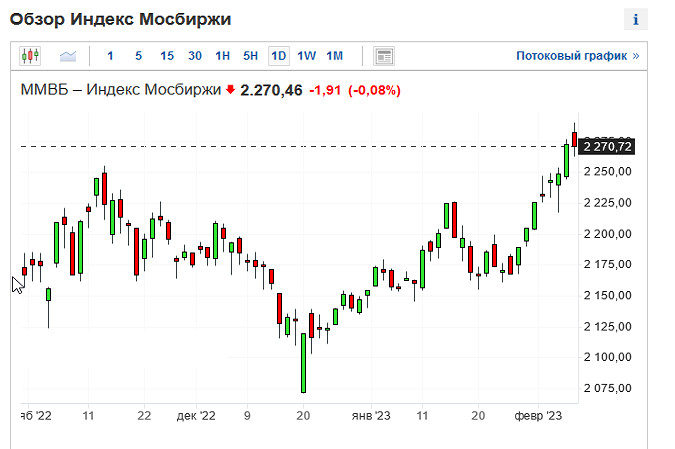The image size is (675, 449).
Task: Select the active 1D interval
Action: tap(279, 56)
